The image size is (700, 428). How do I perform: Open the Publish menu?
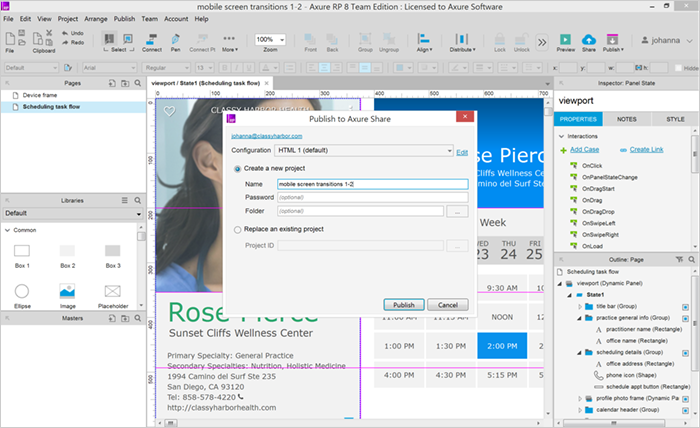tap(124, 19)
